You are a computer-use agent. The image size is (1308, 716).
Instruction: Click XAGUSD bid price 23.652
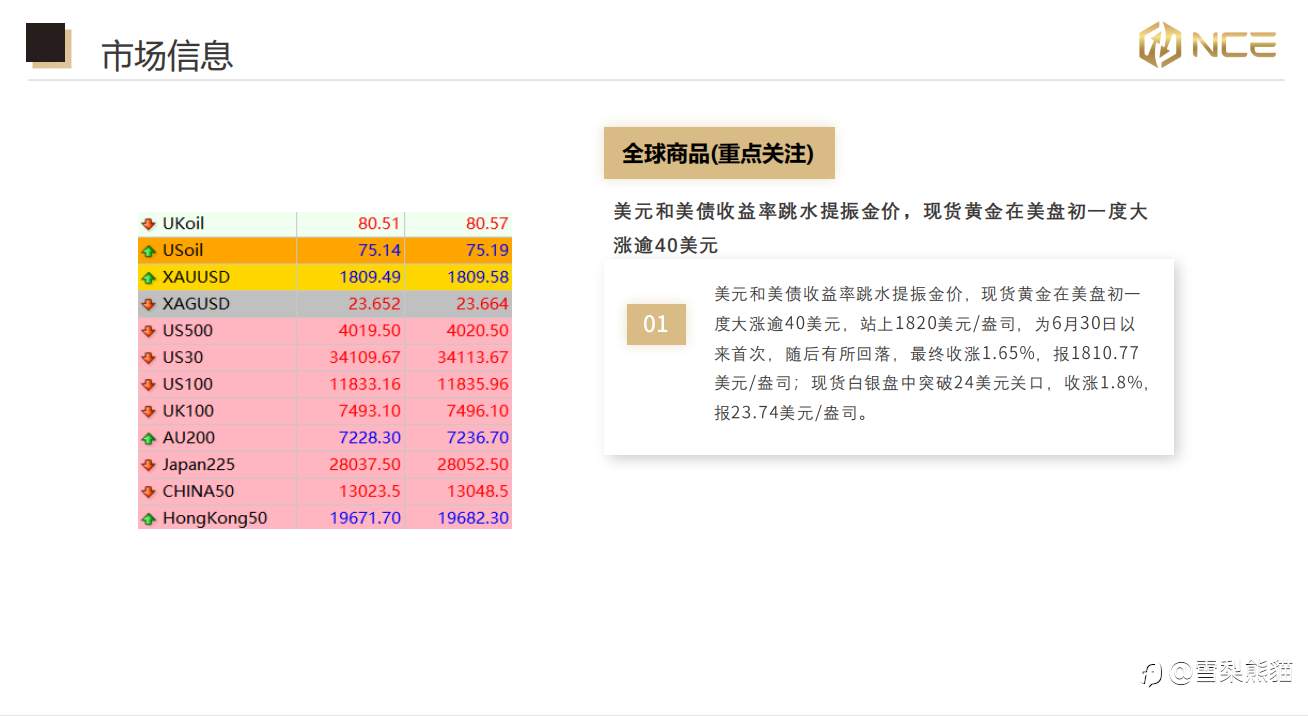tap(374, 304)
